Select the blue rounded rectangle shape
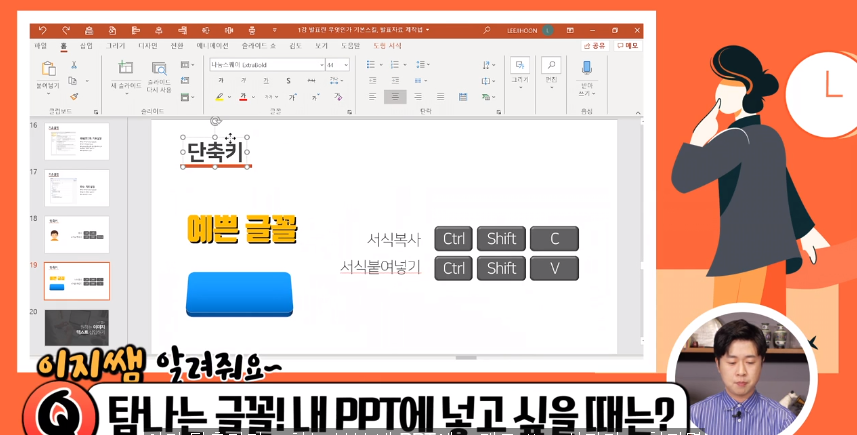Screen dimensions: 857x435 click(239, 294)
